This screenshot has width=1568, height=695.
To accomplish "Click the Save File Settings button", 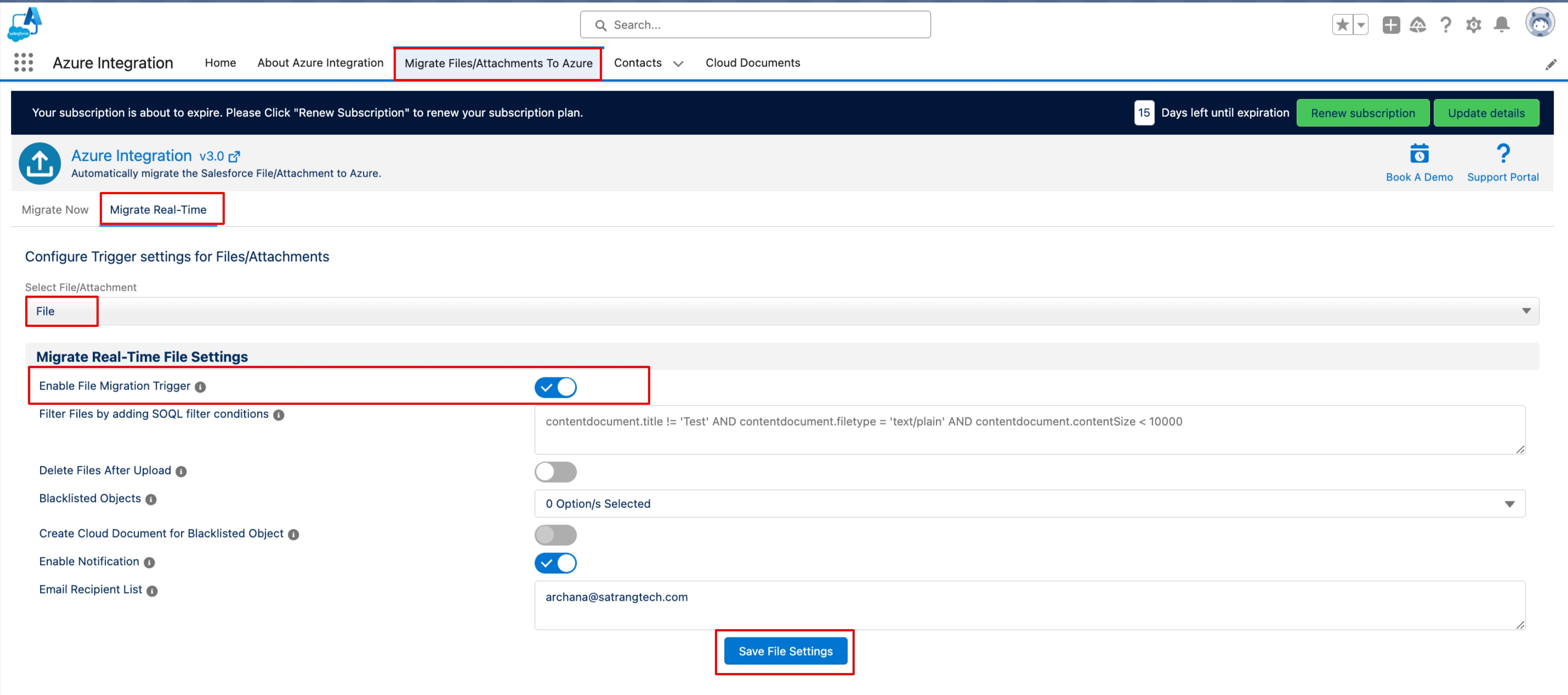I will click(785, 651).
